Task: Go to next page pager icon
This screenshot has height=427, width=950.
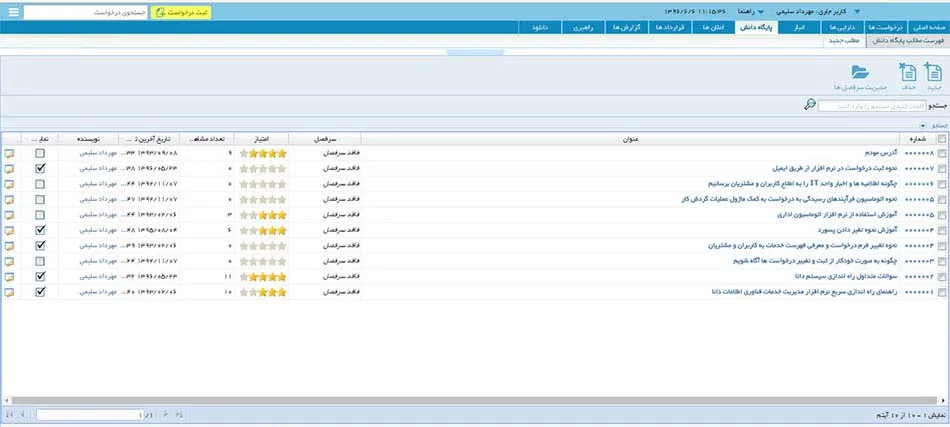Action: pos(165,415)
